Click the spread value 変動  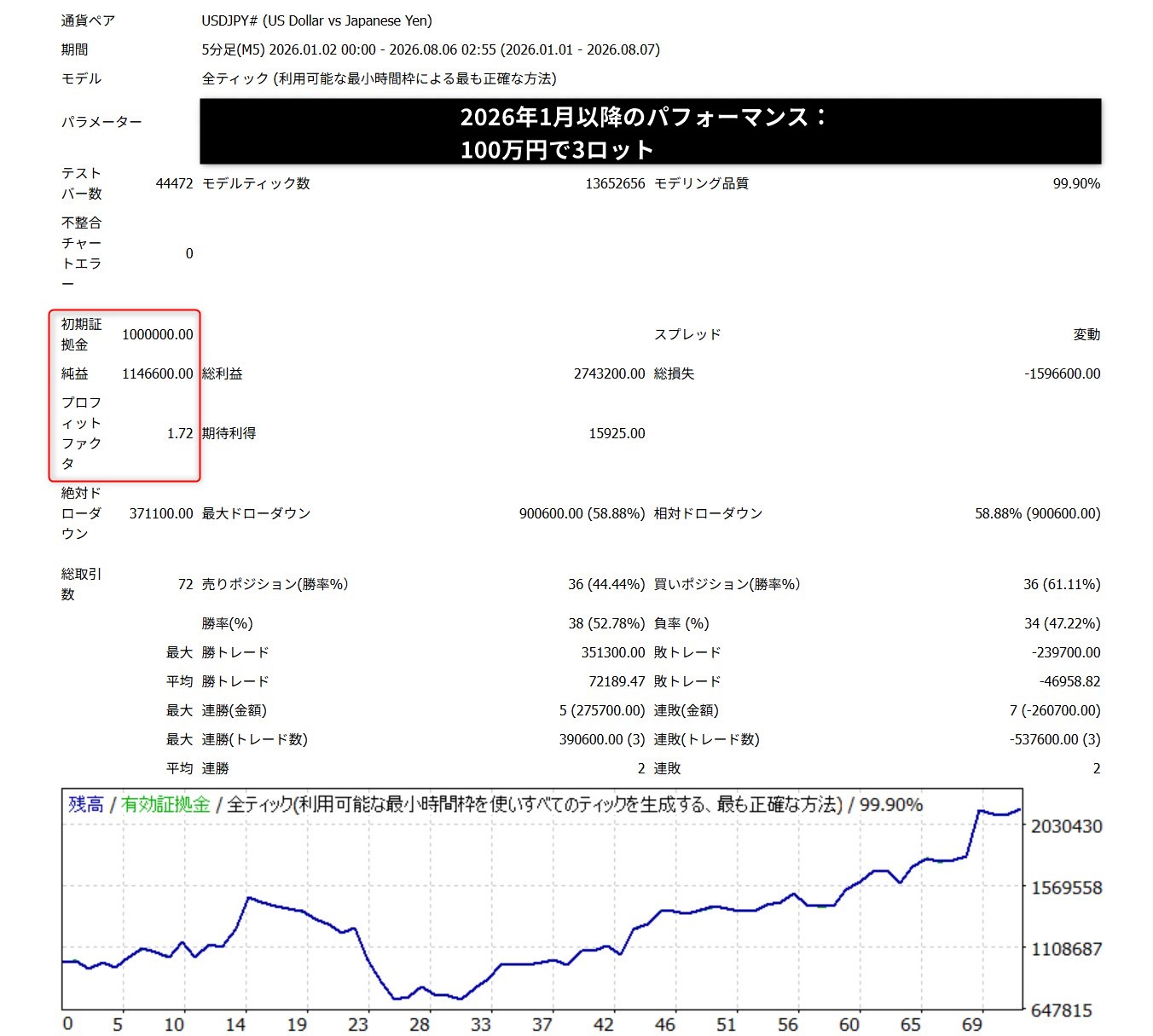(1086, 334)
